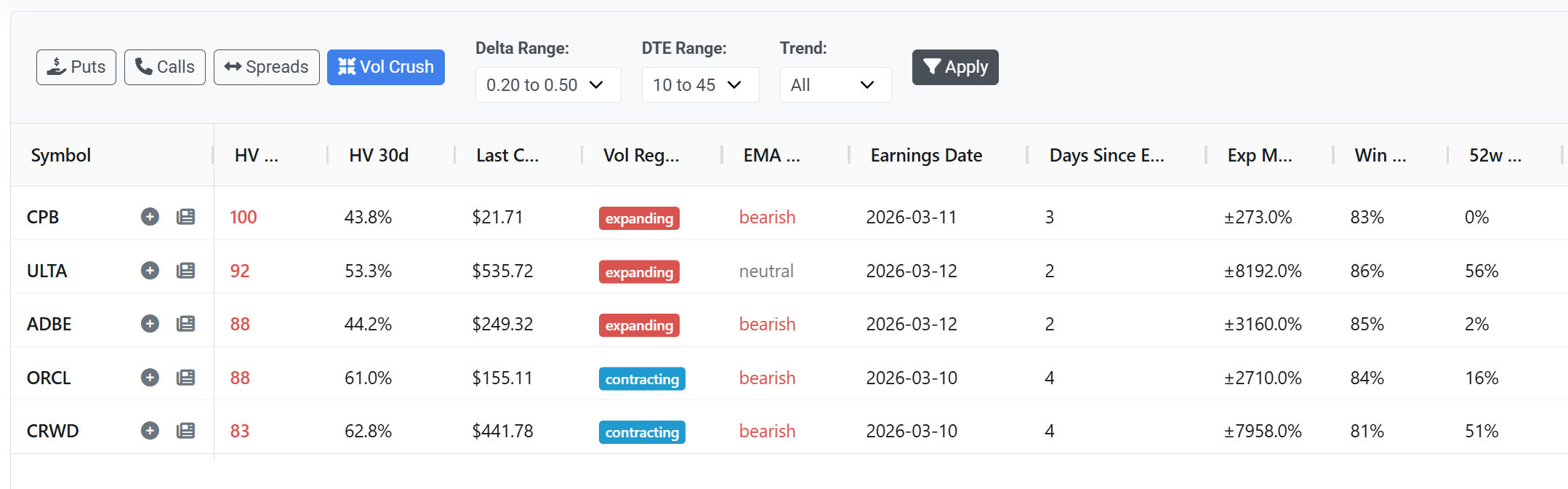Click the expanding badge in ULTA row
This screenshot has width=1568, height=489.
pyautogui.click(x=639, y=272)
